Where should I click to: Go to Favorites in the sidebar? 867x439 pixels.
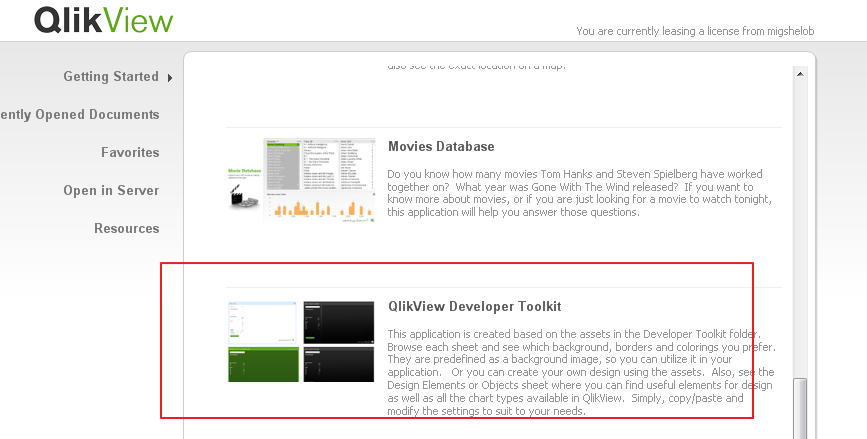(x=130, y=153)
